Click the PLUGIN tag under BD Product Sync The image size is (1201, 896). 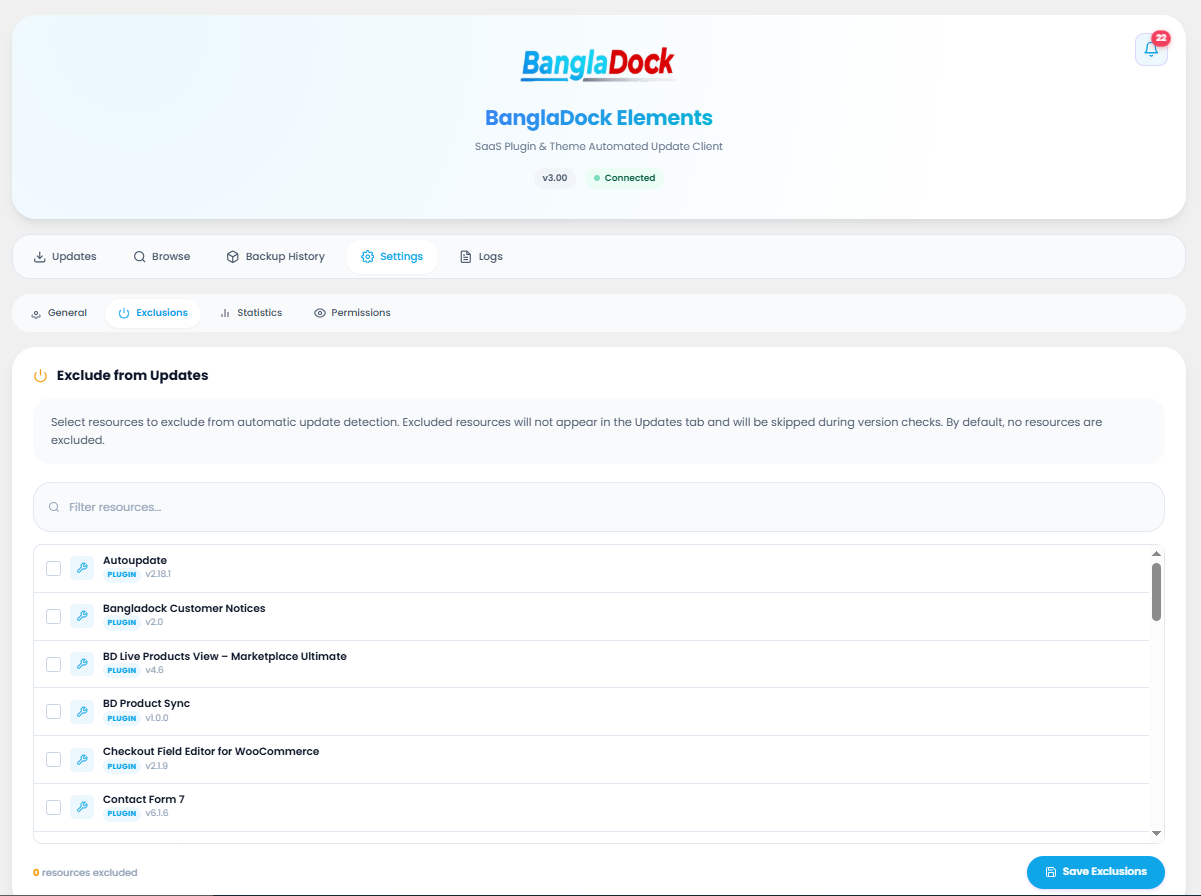click(122, 718)
